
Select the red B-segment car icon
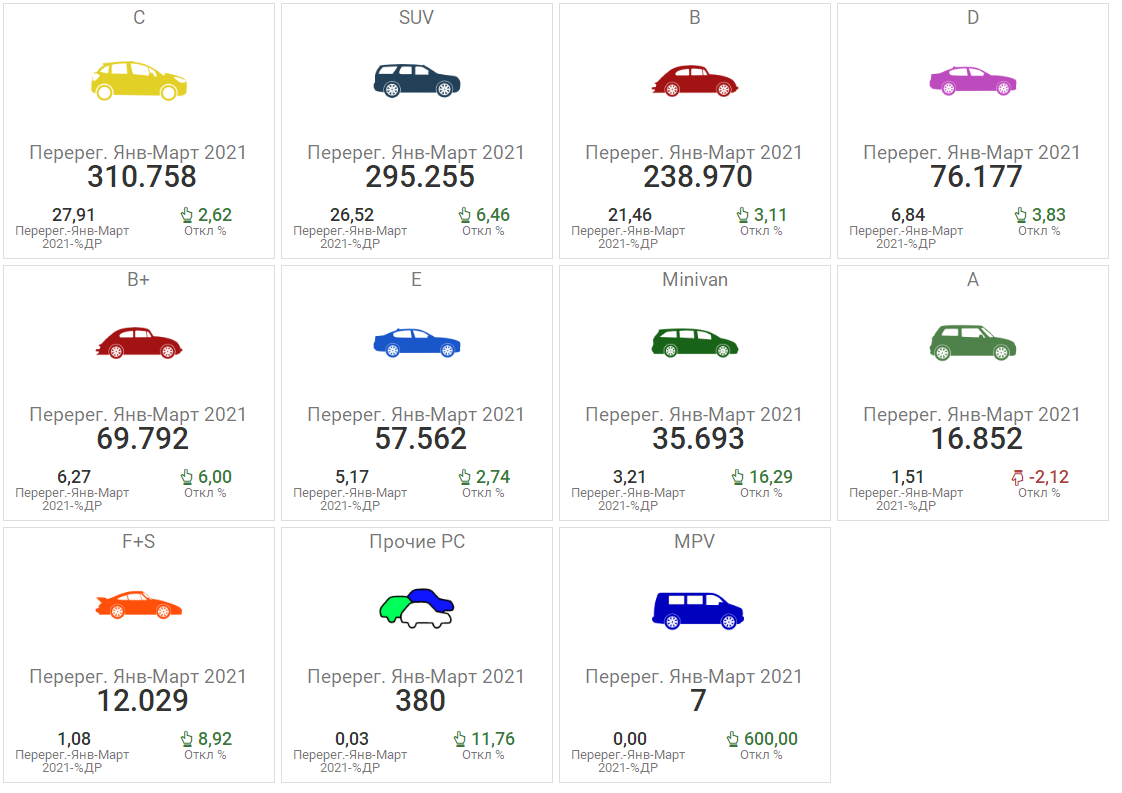point(695,81)
